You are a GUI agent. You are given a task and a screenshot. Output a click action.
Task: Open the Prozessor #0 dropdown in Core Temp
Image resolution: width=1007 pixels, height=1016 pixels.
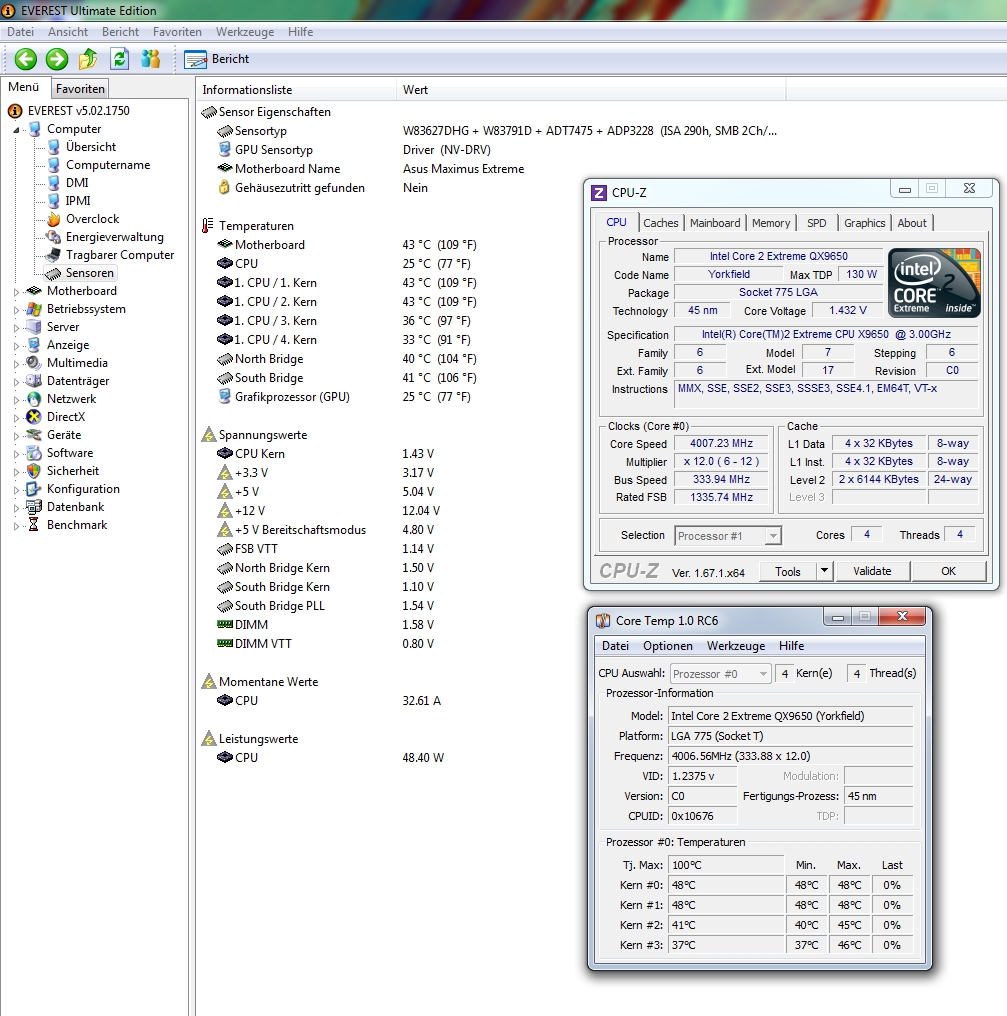(x=721, y=674)
